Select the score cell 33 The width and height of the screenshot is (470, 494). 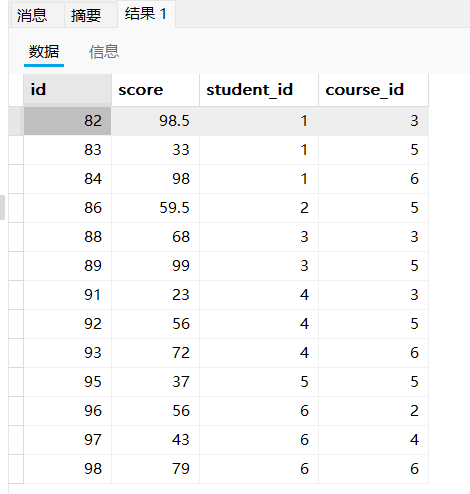point(155,150)
